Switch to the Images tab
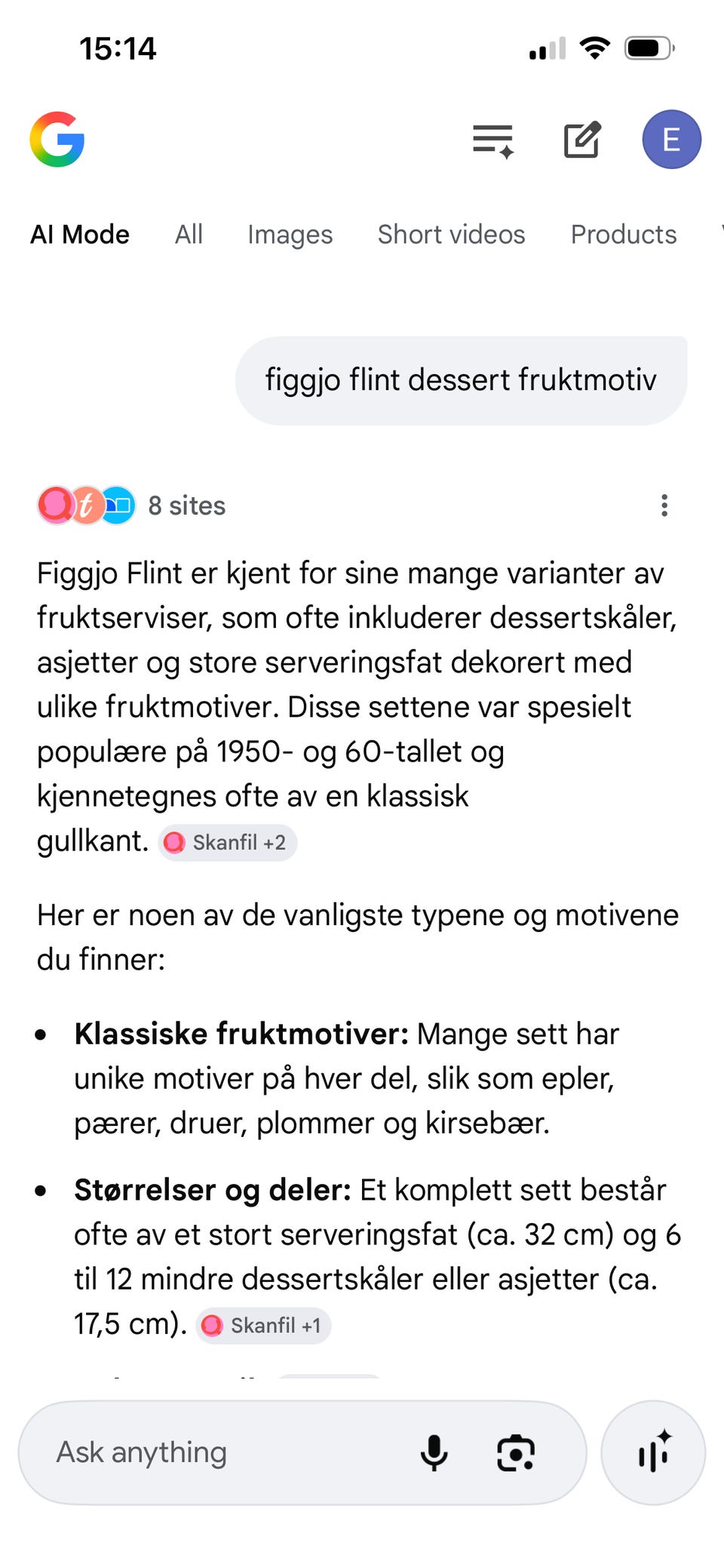 pyautogui.click(x=290, y=235)
